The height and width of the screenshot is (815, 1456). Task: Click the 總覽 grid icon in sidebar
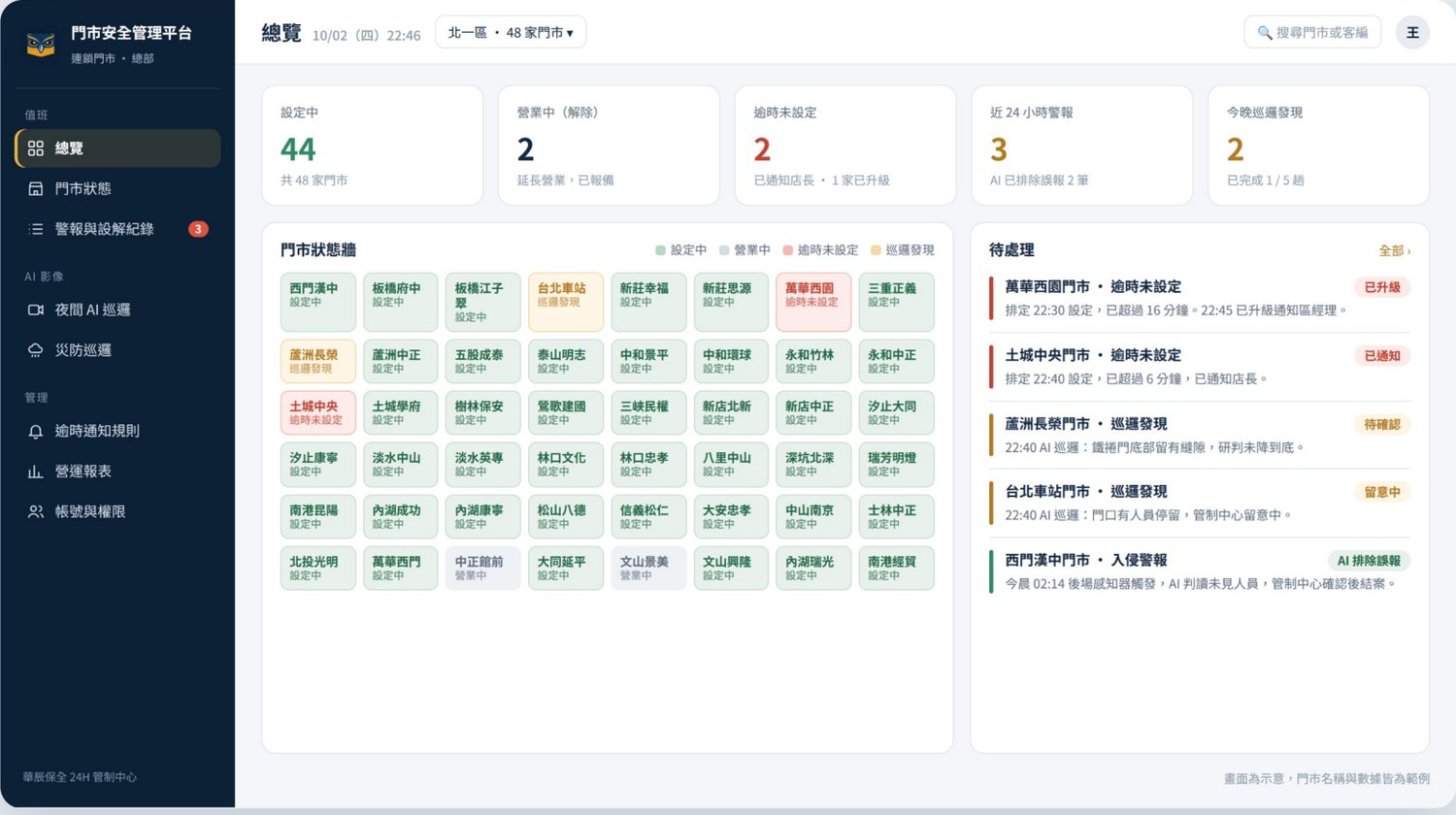point(36,148)
